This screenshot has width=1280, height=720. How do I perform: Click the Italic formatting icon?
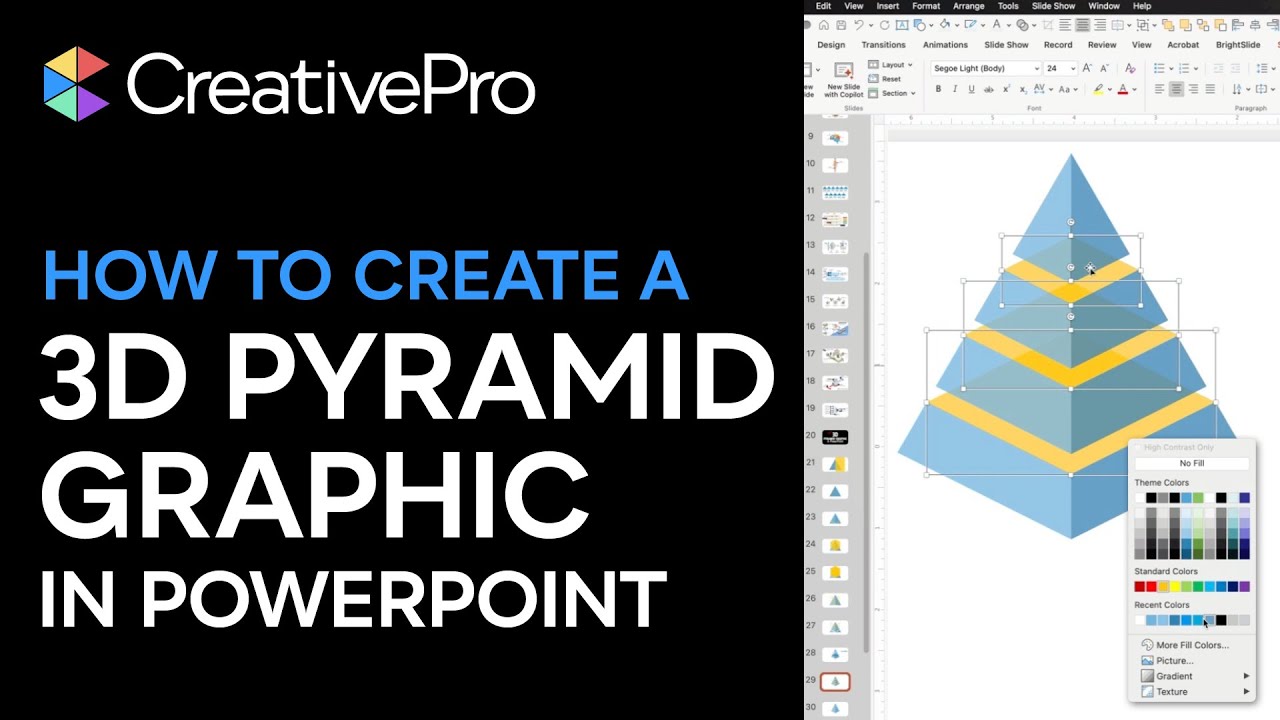(x=955, y=89)
